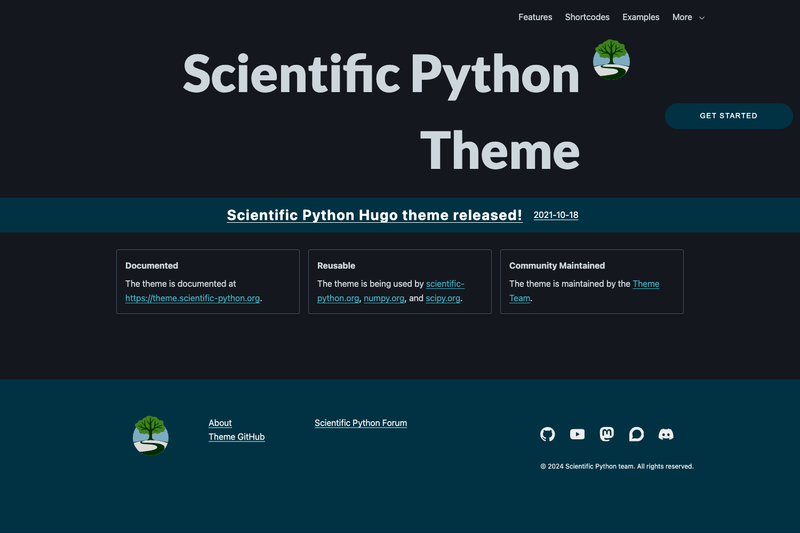Click the tree logo in the footer
This screenshot has height=533, width=800.
click(x=151, y=435)
